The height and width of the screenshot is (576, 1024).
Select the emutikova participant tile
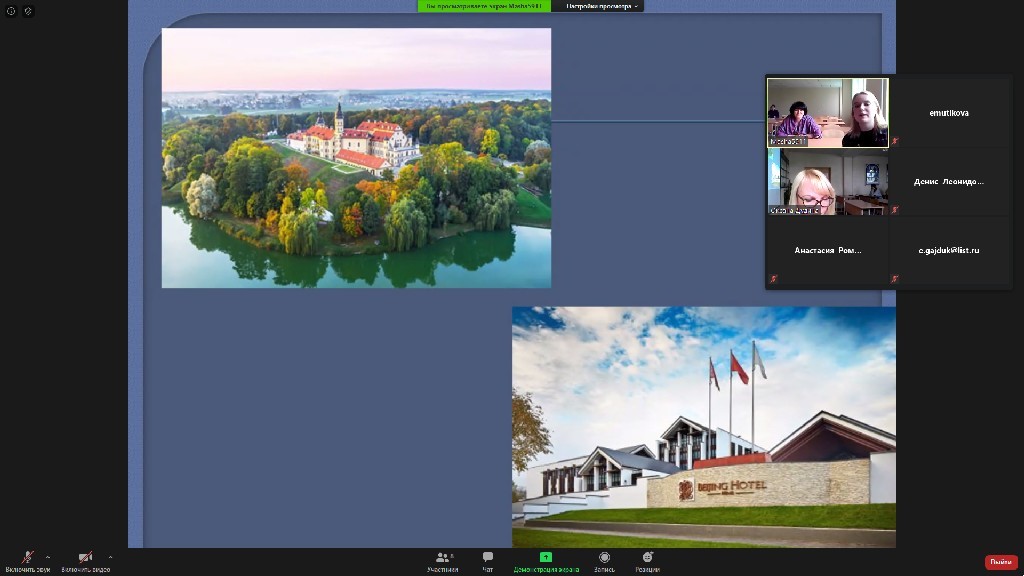coord(949,113)
